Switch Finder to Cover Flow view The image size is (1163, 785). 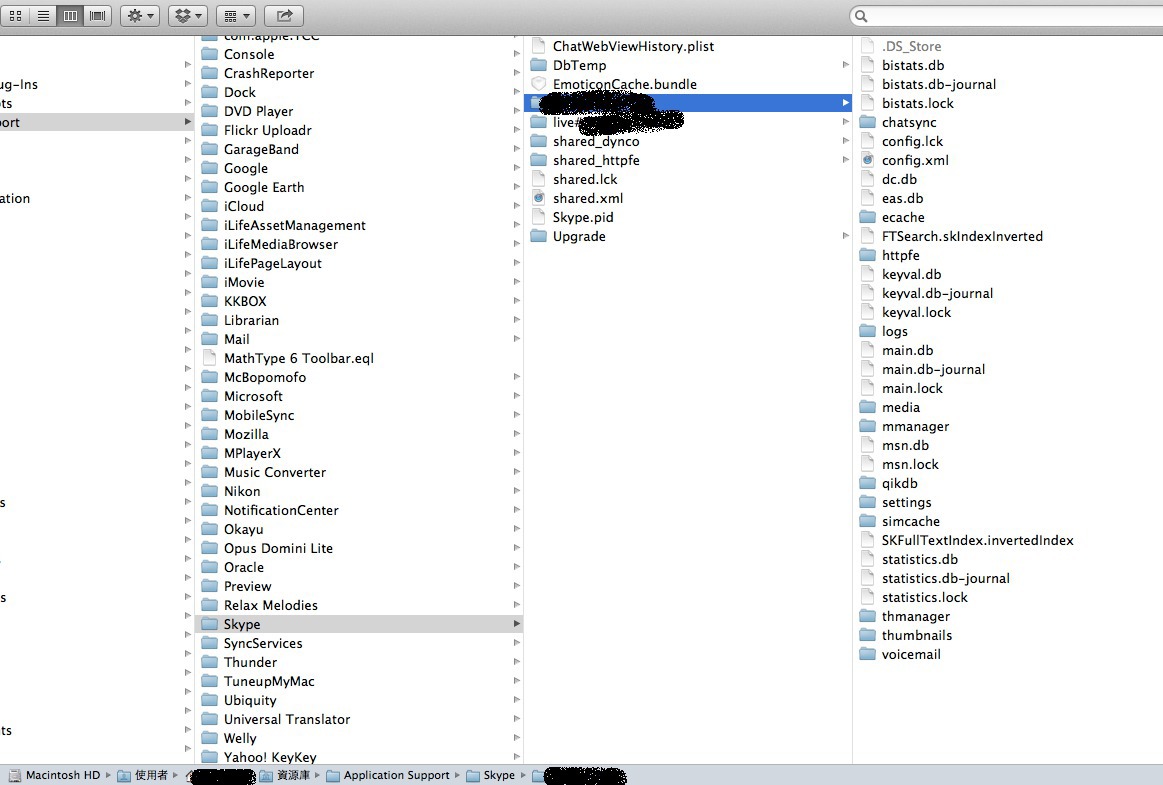tap(97, 16)
